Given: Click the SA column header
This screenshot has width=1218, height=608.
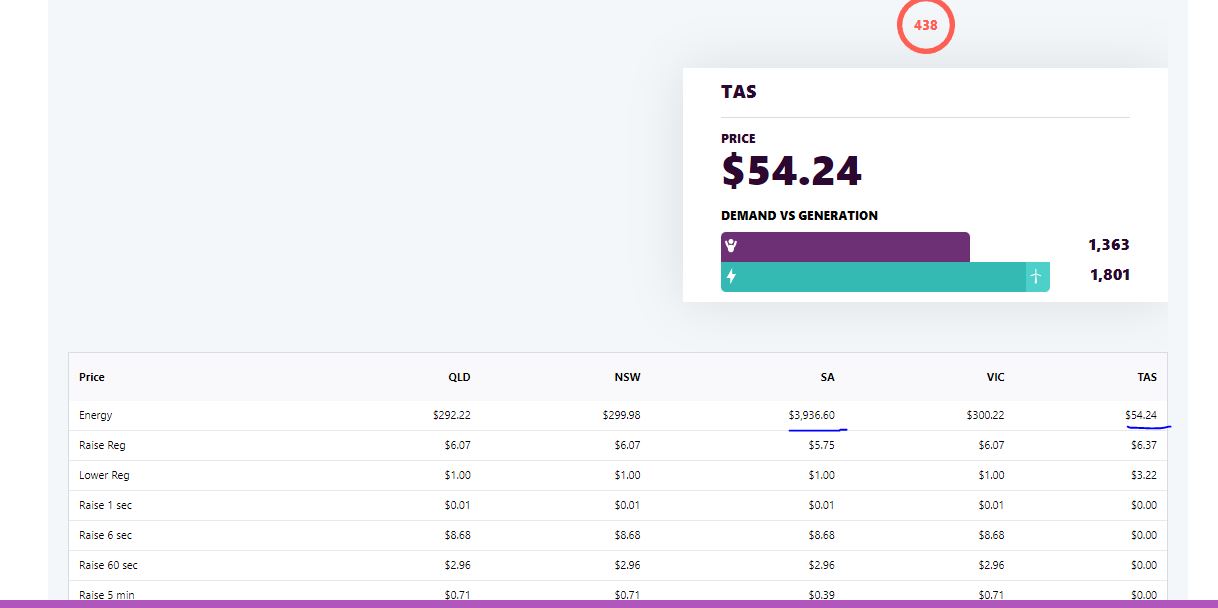Looking at the screenshot, I should click(x=827, y=377).
